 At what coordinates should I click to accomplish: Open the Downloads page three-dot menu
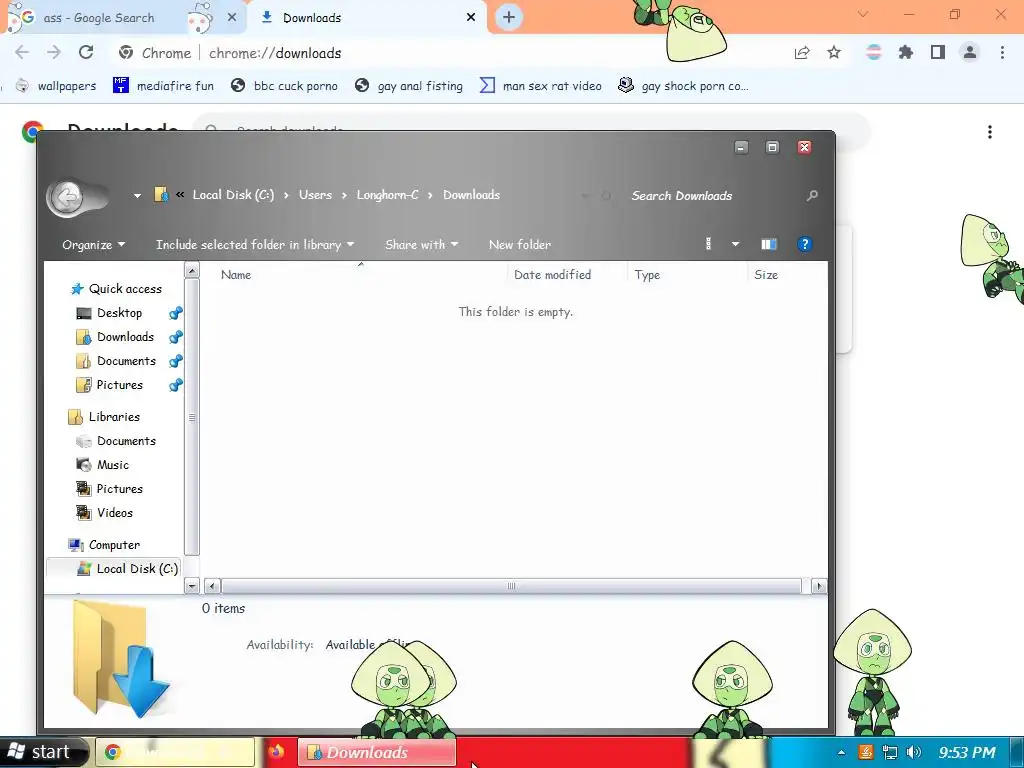pos(990,132)
